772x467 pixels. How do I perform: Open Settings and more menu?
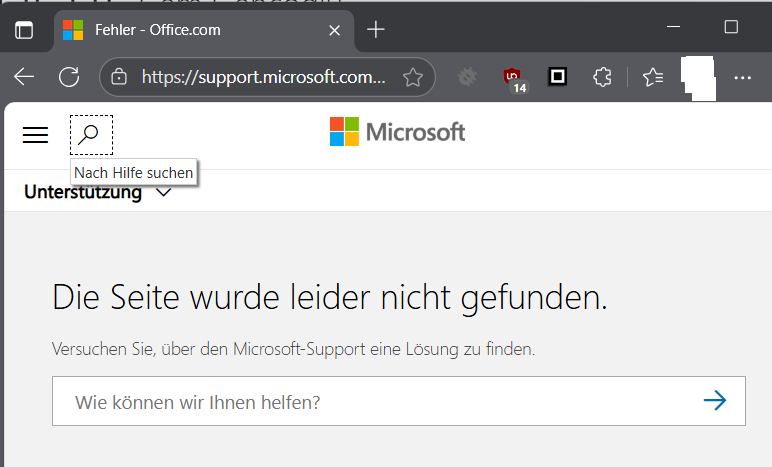(742, 78)
